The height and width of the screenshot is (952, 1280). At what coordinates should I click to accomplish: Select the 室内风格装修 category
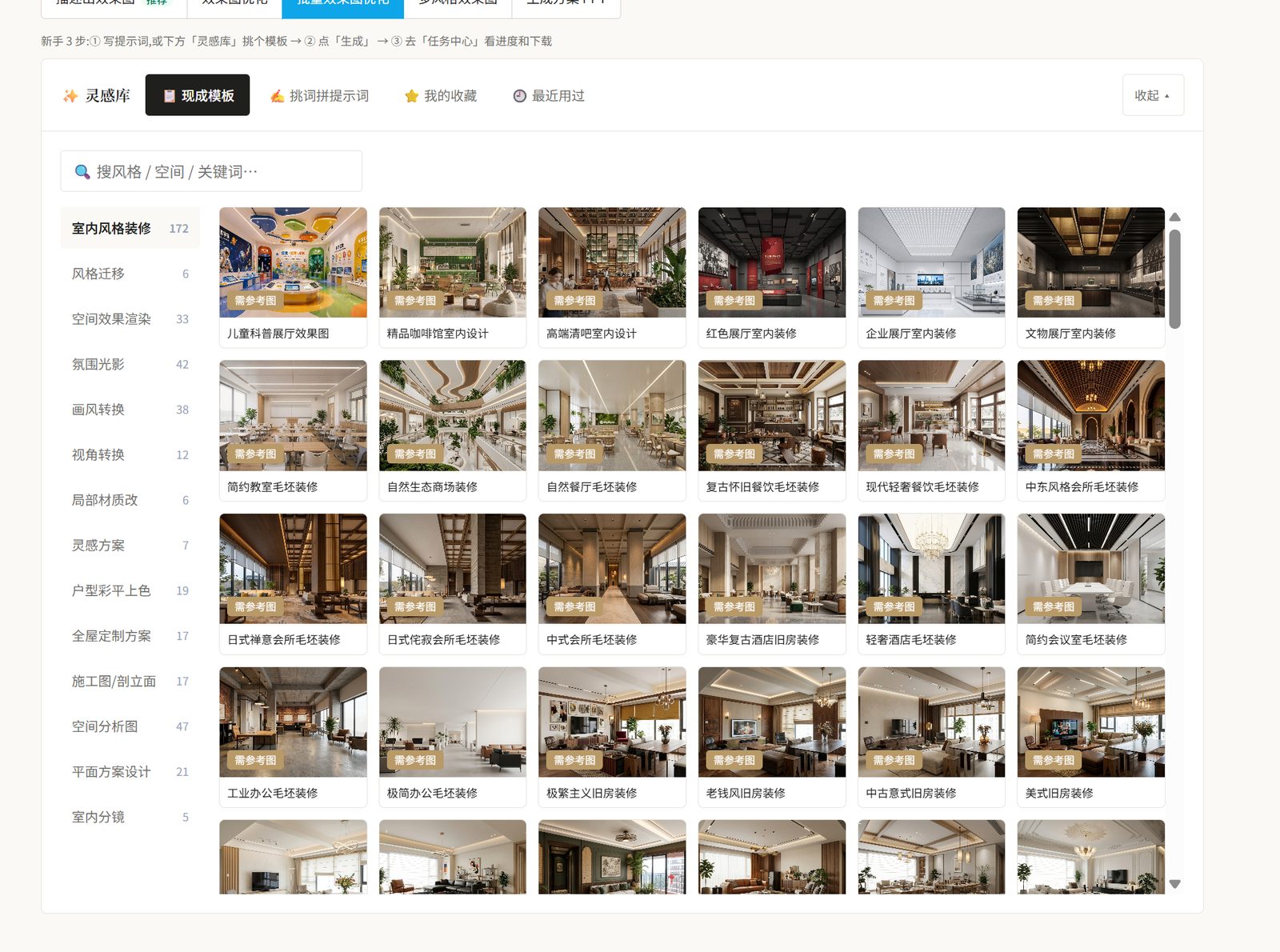click(x=130, y=228)
